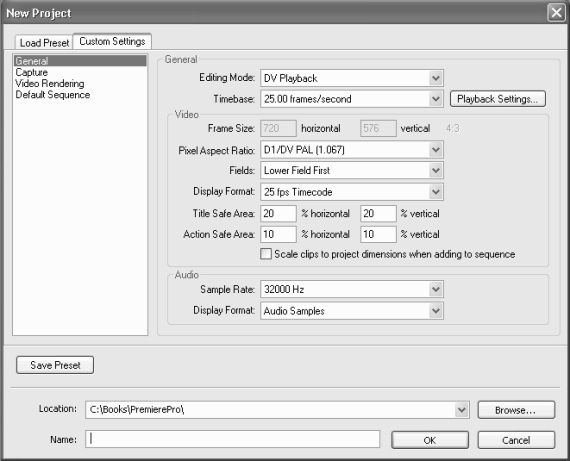Select the Custom Settings tab
The image size is (570, 461).
tap(112, 41)
